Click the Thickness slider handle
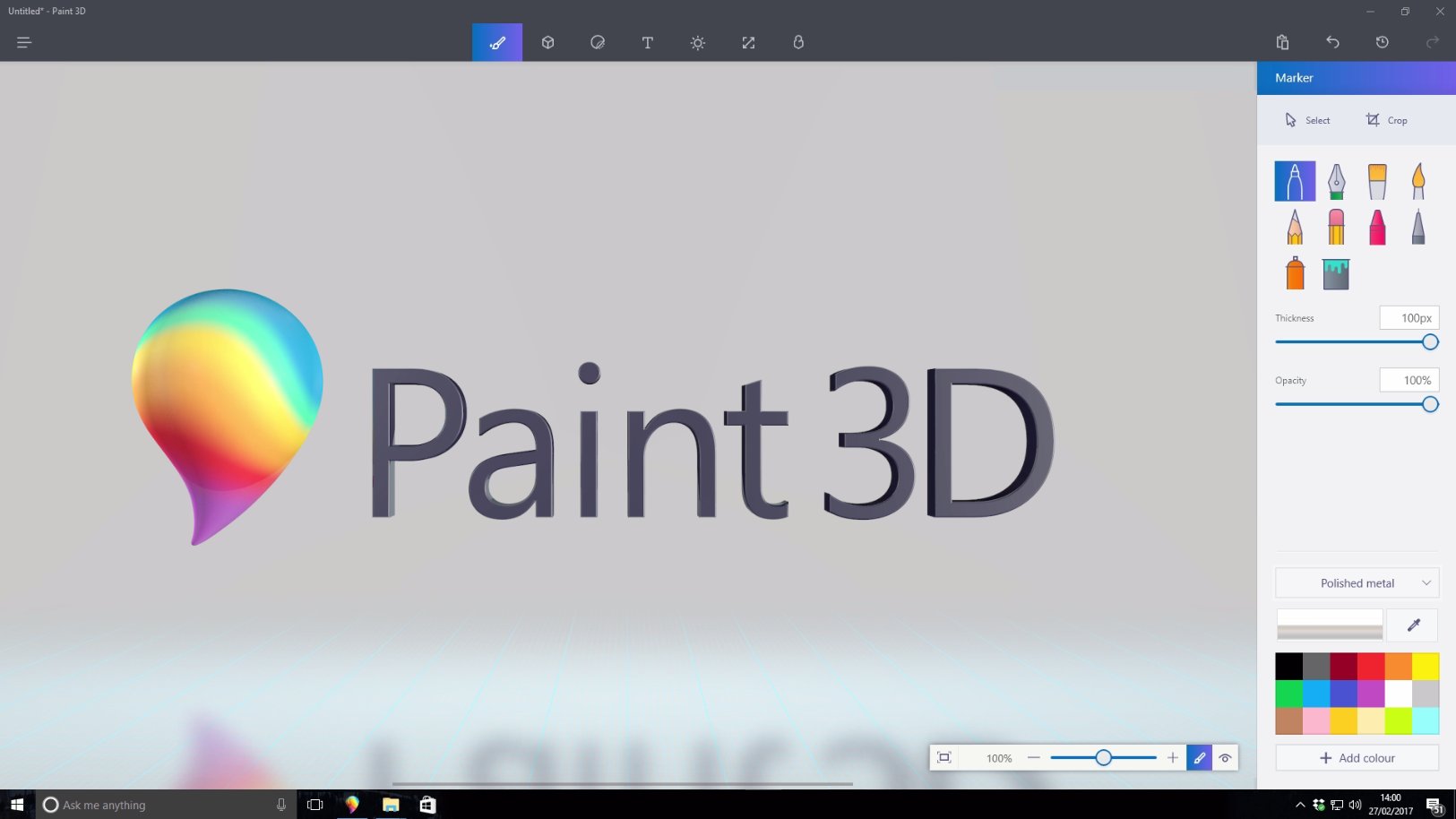The width and height of the screenshot is (1456, 819). click(1430, 341)
